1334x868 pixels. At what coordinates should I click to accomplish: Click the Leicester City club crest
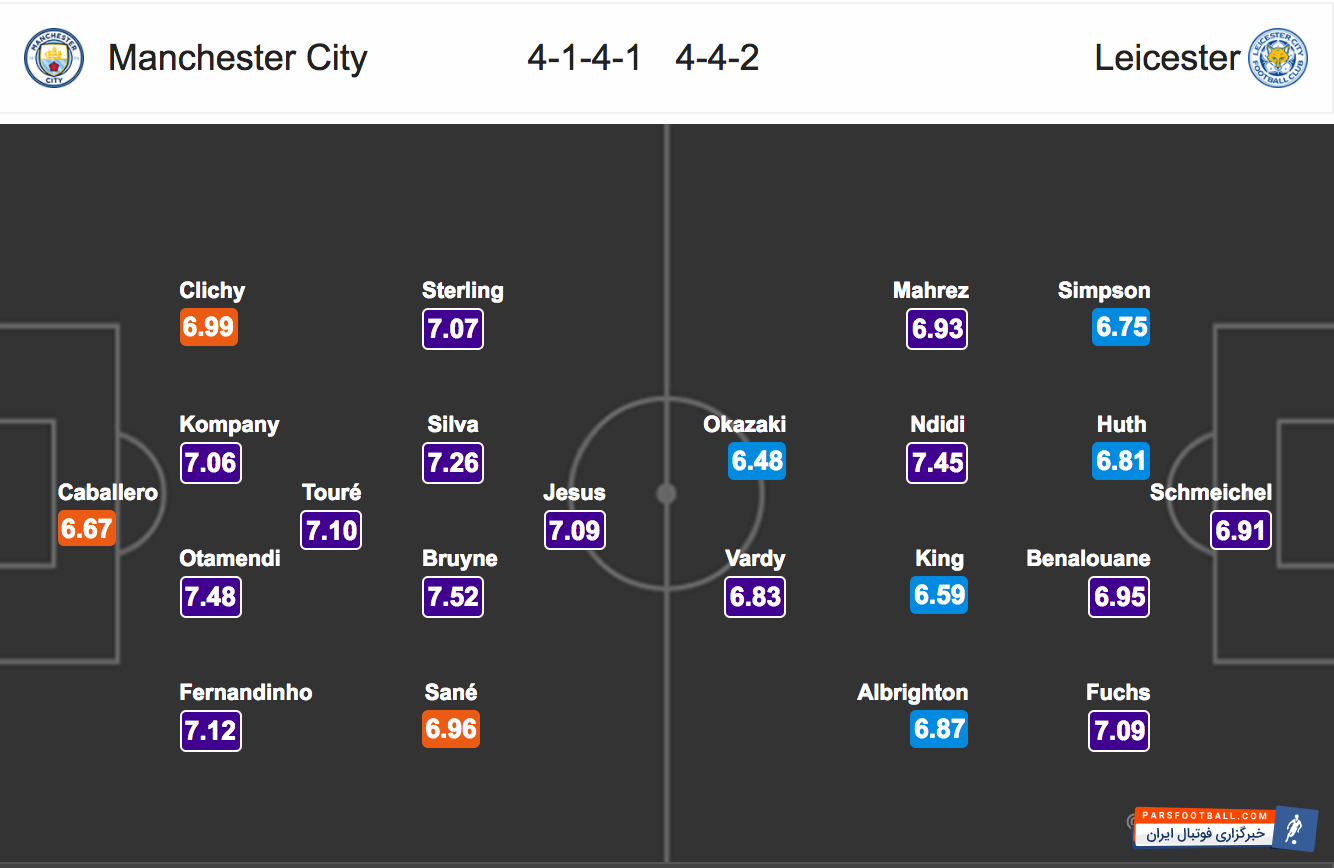(1278, 58)
